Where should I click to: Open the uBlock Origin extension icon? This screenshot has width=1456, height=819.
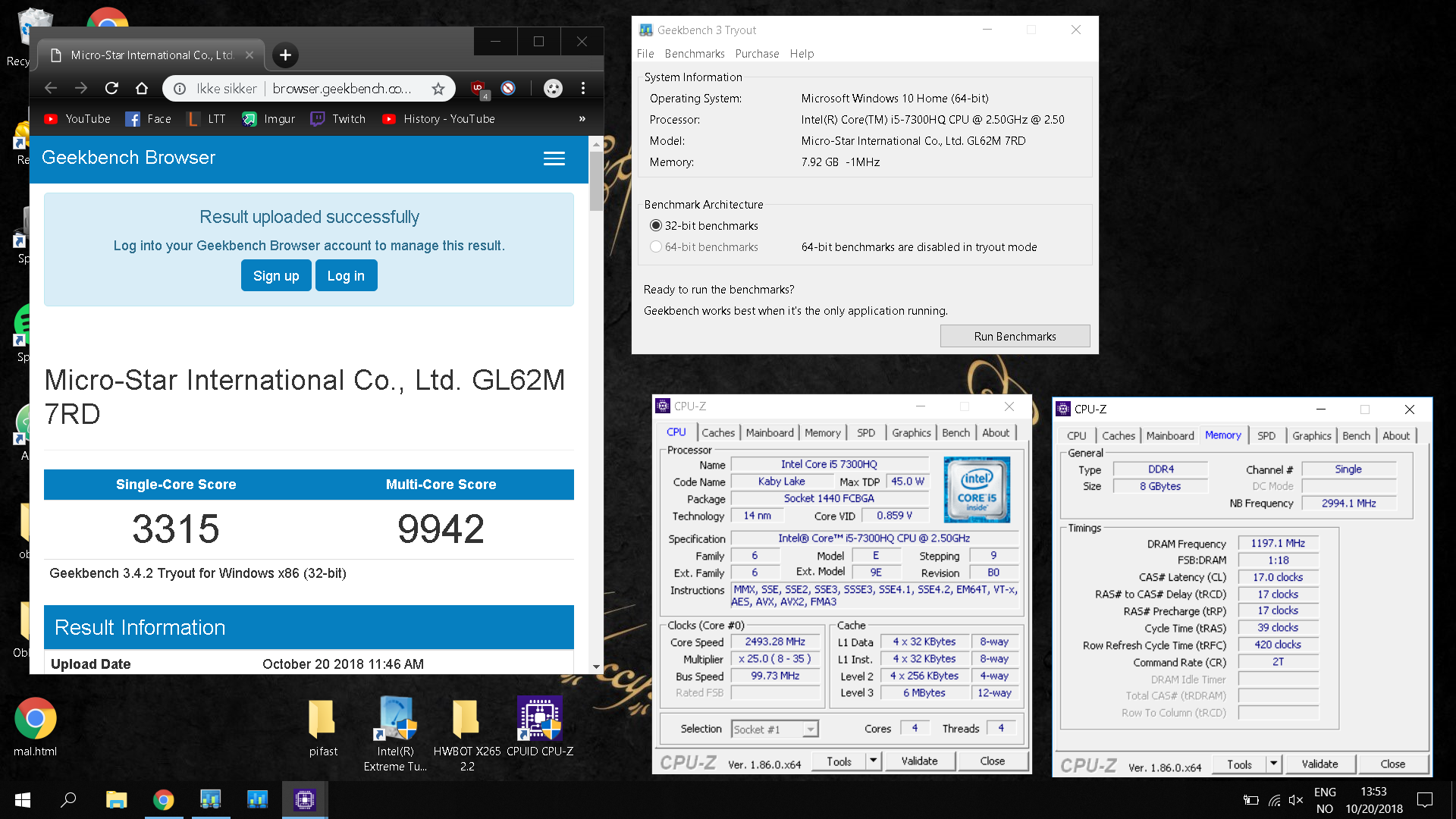coord(479,89)
